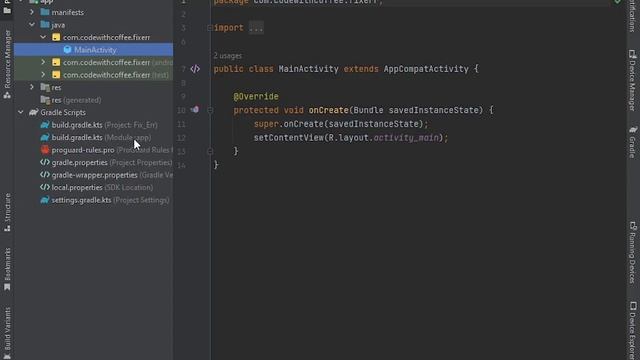
Task: Select the java folder label
Action: (x=58, y=25)
